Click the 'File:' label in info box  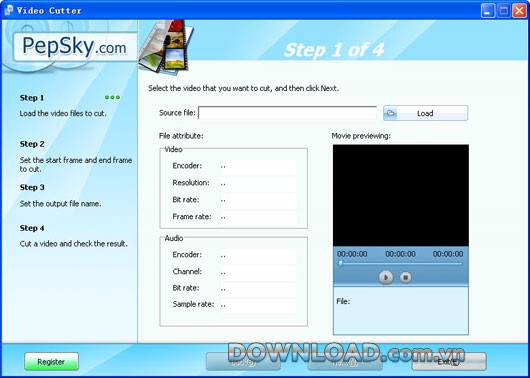click(343, 301)
